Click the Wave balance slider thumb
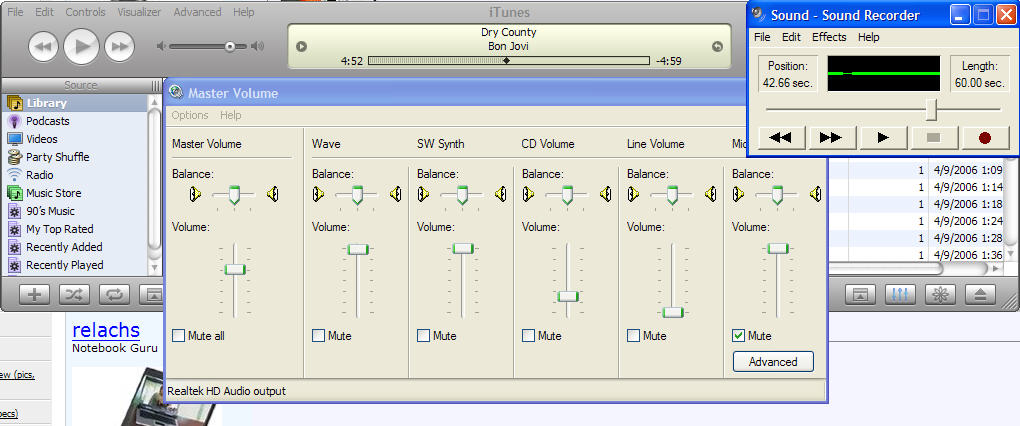Image resolution: width=1020 pixels, height=426 pixels. pyautogui.click(x=357, y=195)
